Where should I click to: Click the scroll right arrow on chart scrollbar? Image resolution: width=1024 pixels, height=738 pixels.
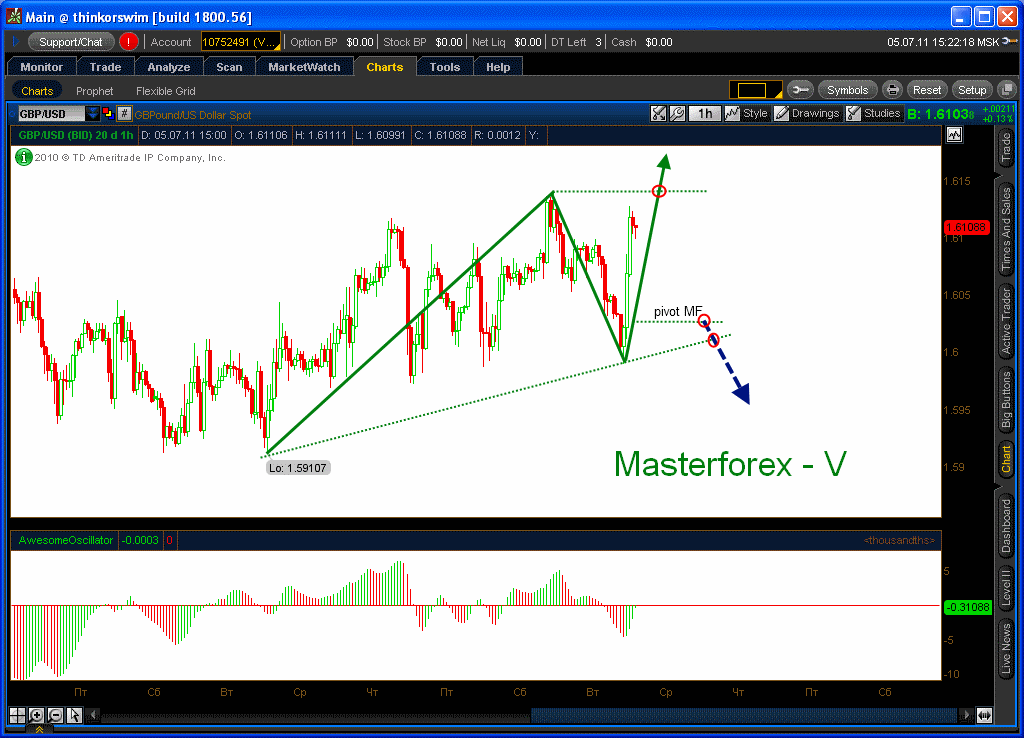tap(965, 715)
